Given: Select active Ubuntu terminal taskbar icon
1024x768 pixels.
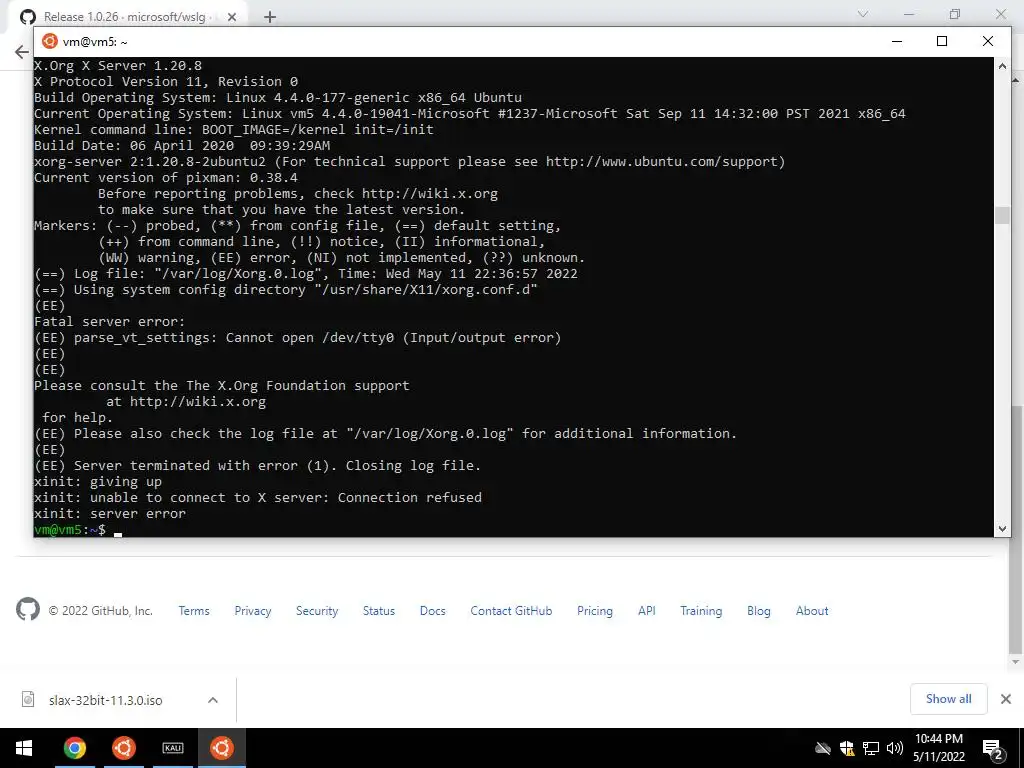Looking at the screenshot, I should [222, 748].
